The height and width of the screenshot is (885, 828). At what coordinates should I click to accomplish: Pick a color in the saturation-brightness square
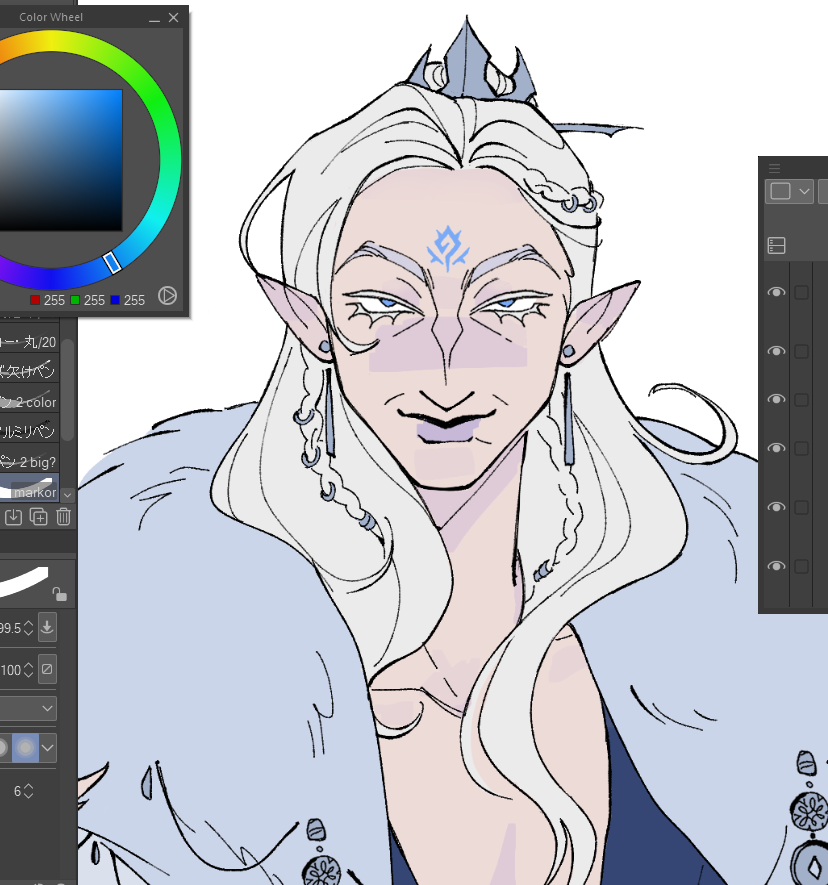pyautogui.click(x=61, y=160)
